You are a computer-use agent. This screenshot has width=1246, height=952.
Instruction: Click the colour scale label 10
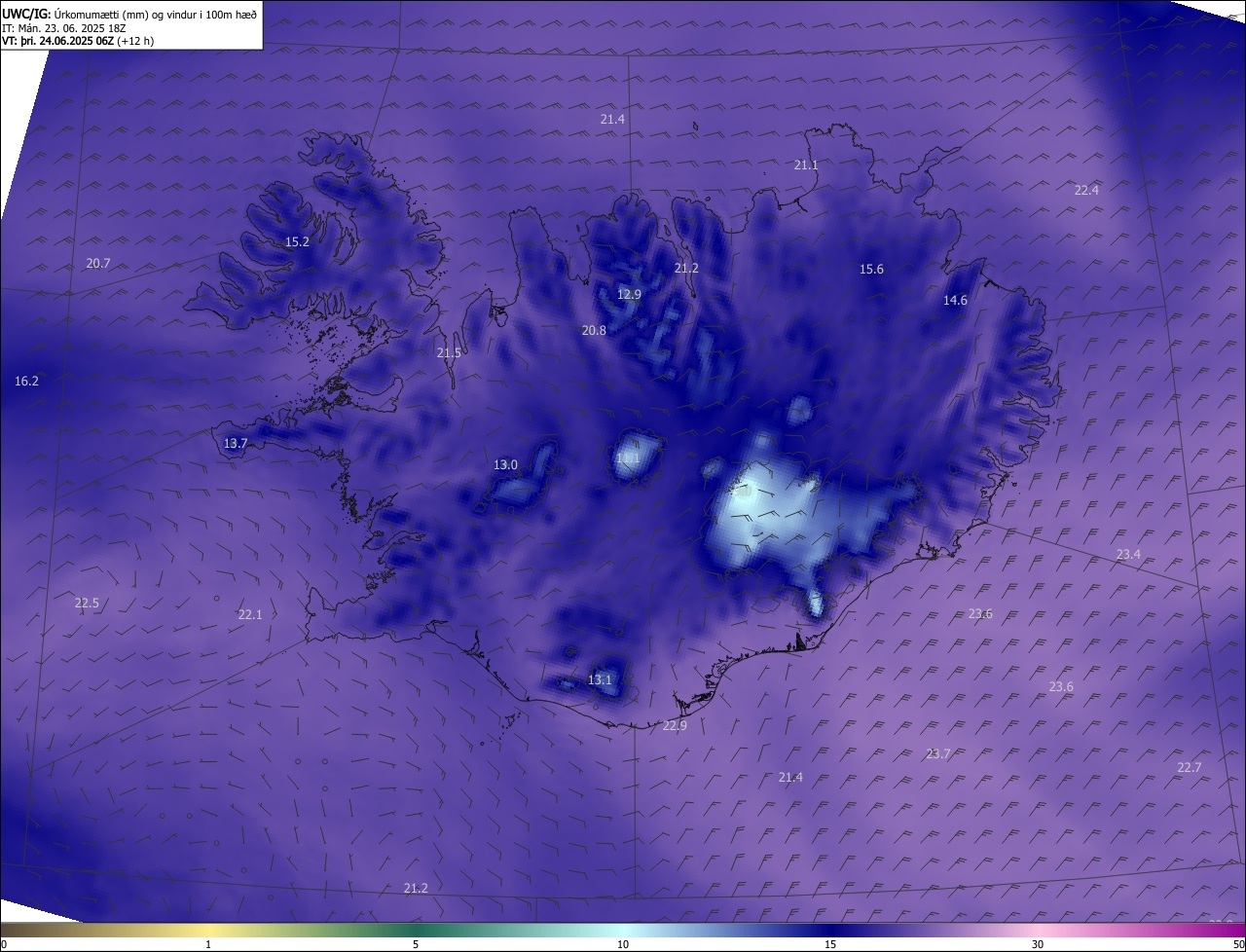click(x=623, y=944)
